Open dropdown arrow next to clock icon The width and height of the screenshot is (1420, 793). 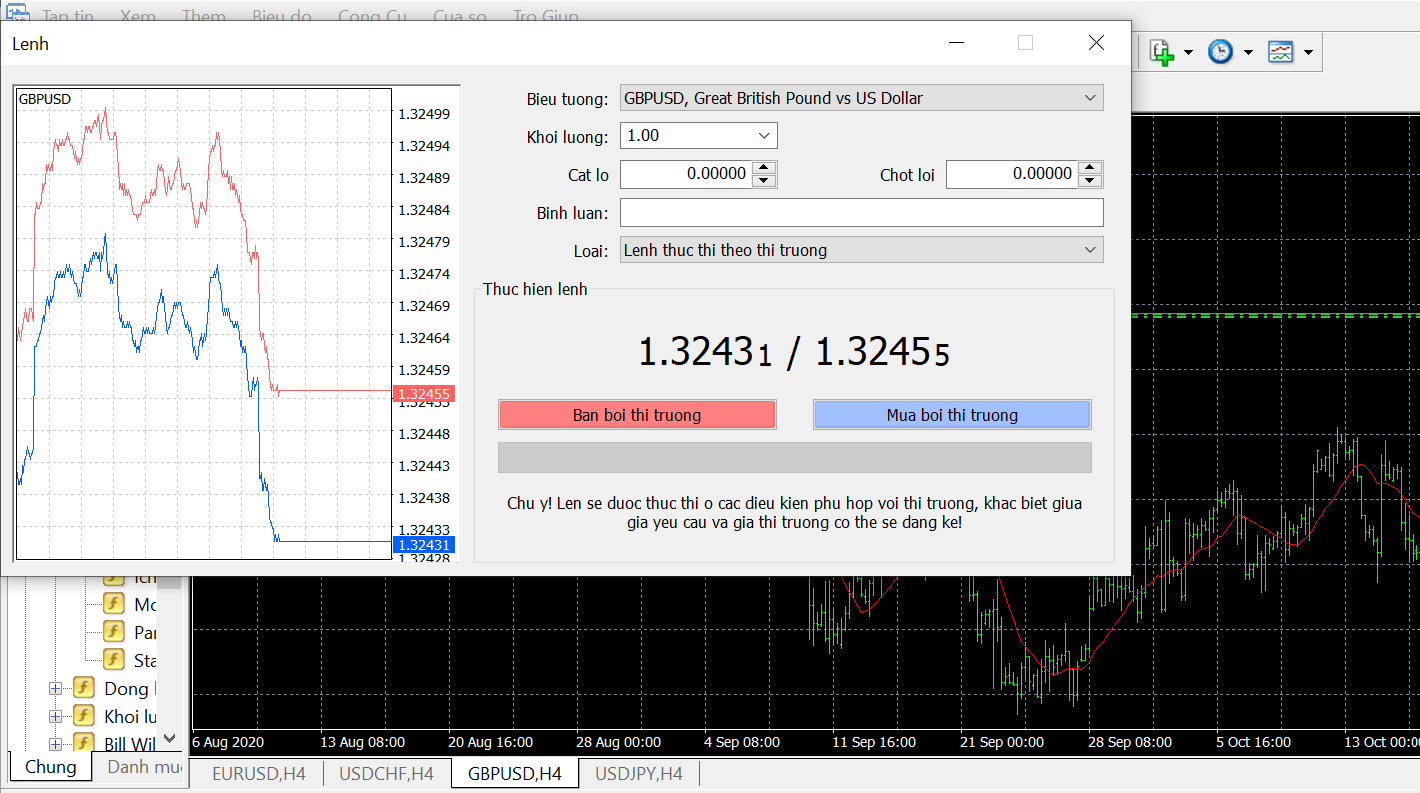pos(1248,52)
